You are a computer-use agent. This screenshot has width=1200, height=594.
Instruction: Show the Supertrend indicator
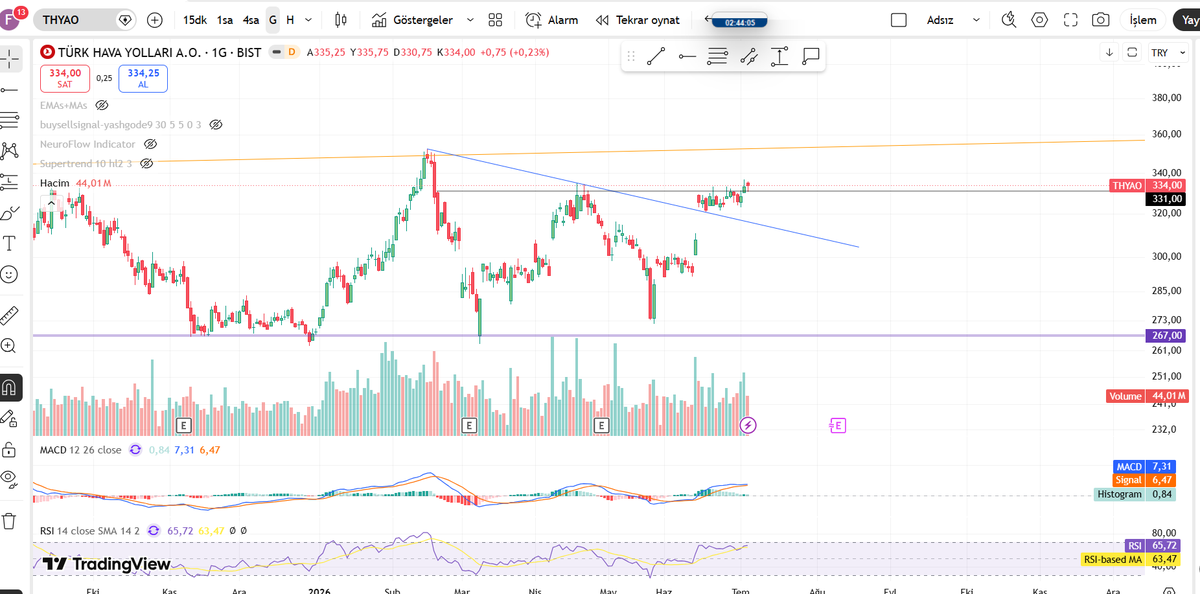click(x=146, y=163)
